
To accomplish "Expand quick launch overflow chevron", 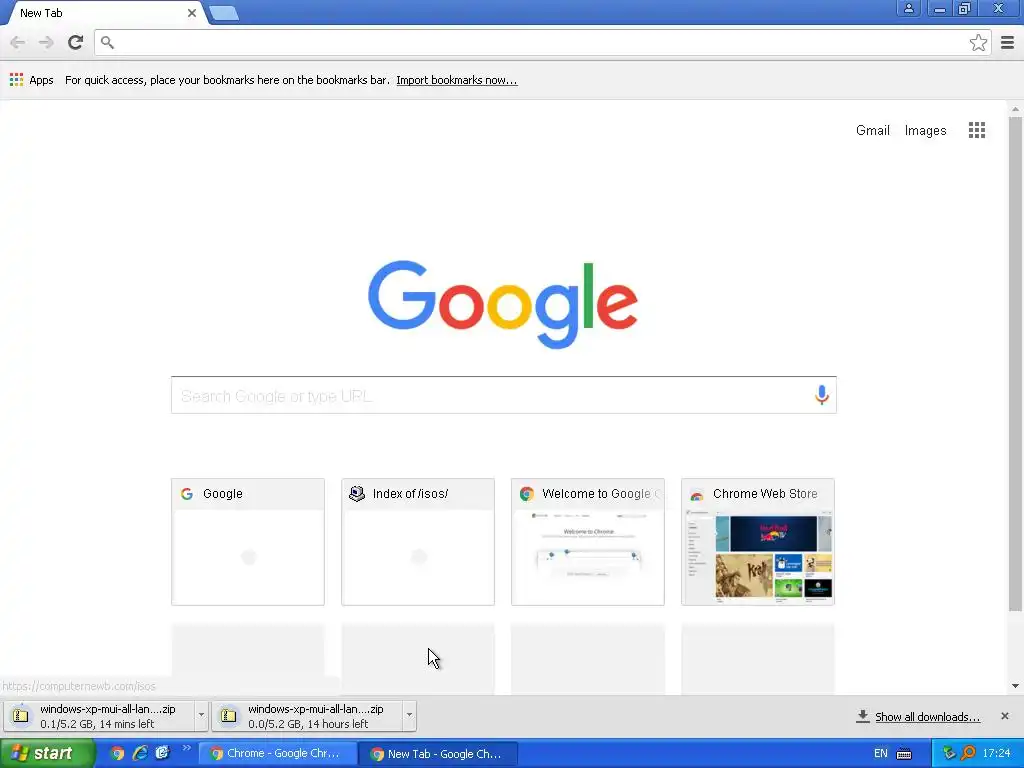I will point(186,748).
